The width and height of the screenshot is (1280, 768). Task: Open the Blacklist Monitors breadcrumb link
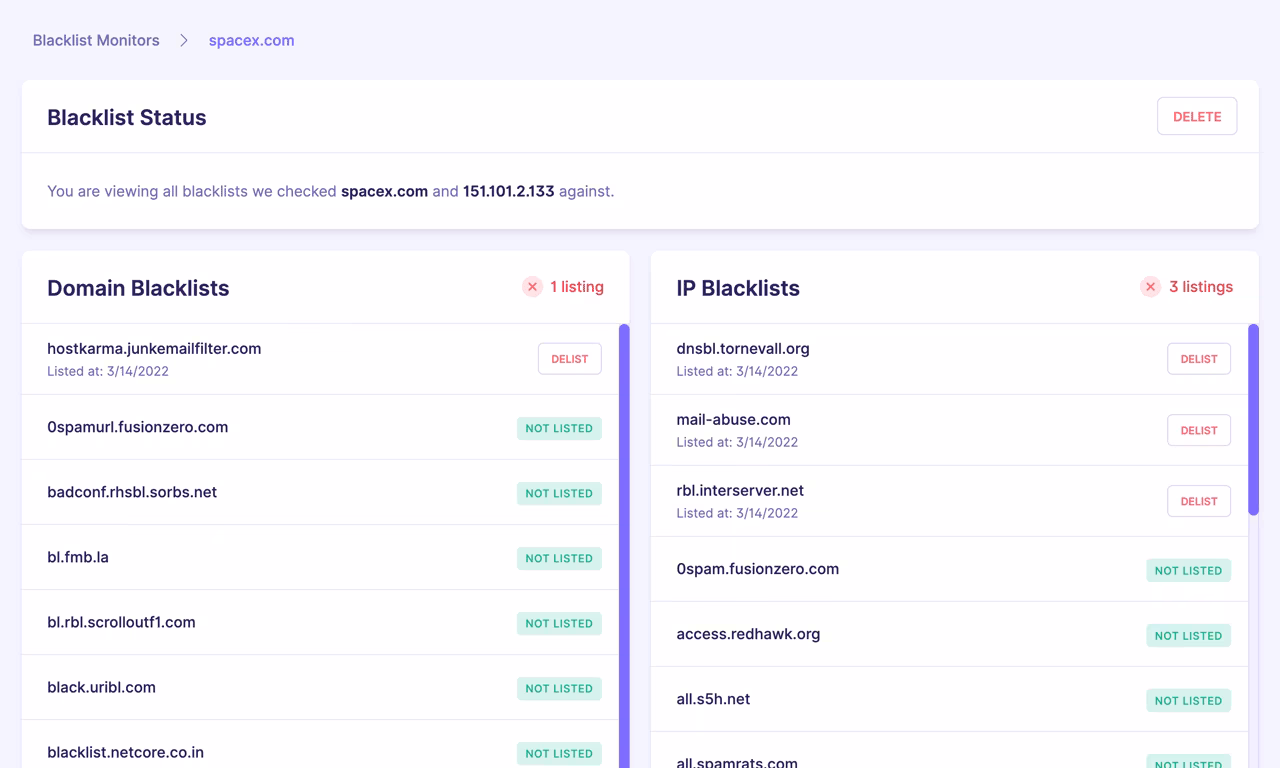point(95,40)
